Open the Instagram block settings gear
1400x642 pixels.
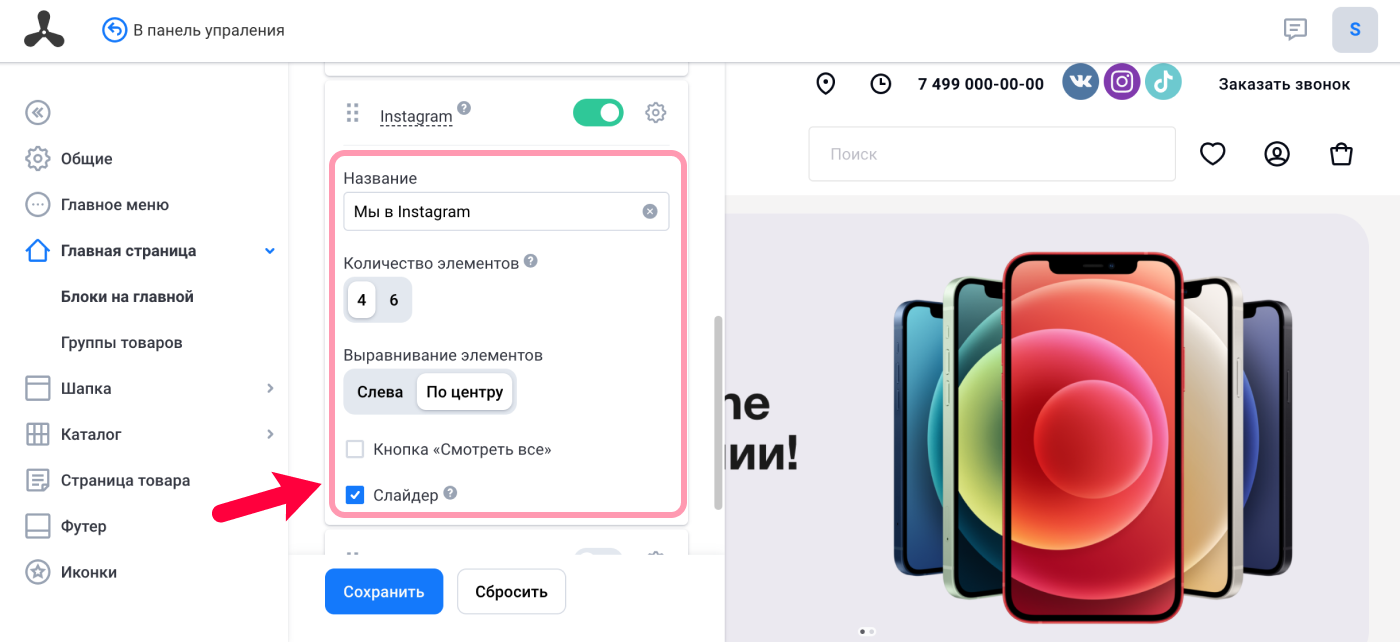point(656,113)
